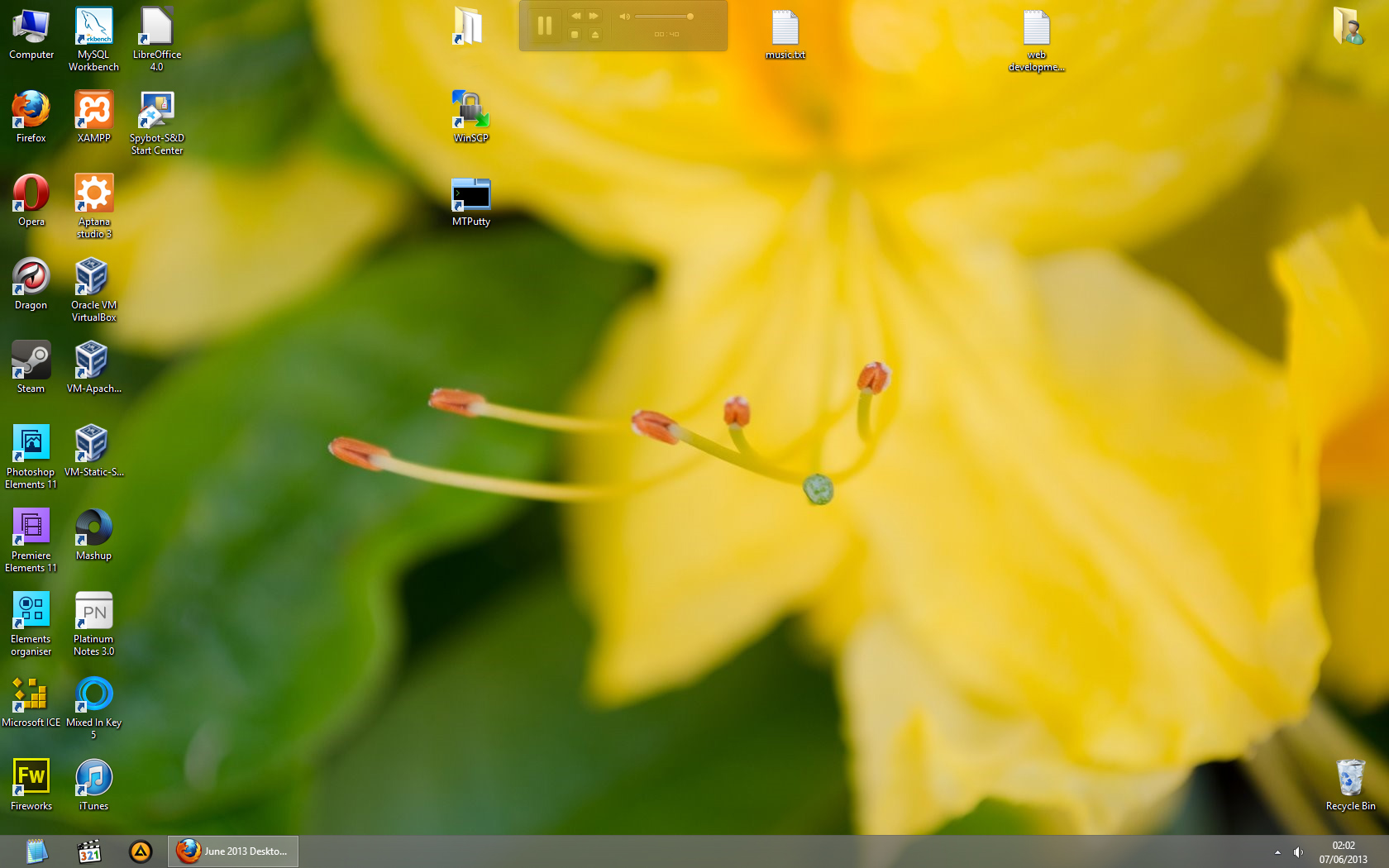Mute the media player widget speaker icon
Viewport: 1389px width, 868px height.
tap(624, 17)
